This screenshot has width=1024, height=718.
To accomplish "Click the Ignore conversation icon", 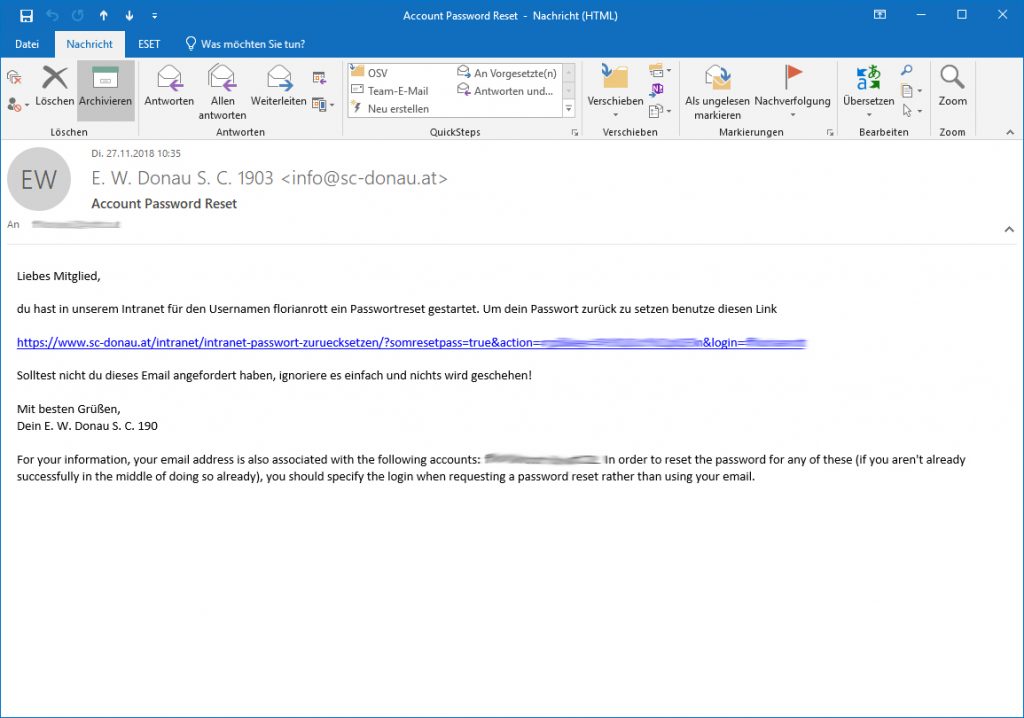I will pos(14,78).
